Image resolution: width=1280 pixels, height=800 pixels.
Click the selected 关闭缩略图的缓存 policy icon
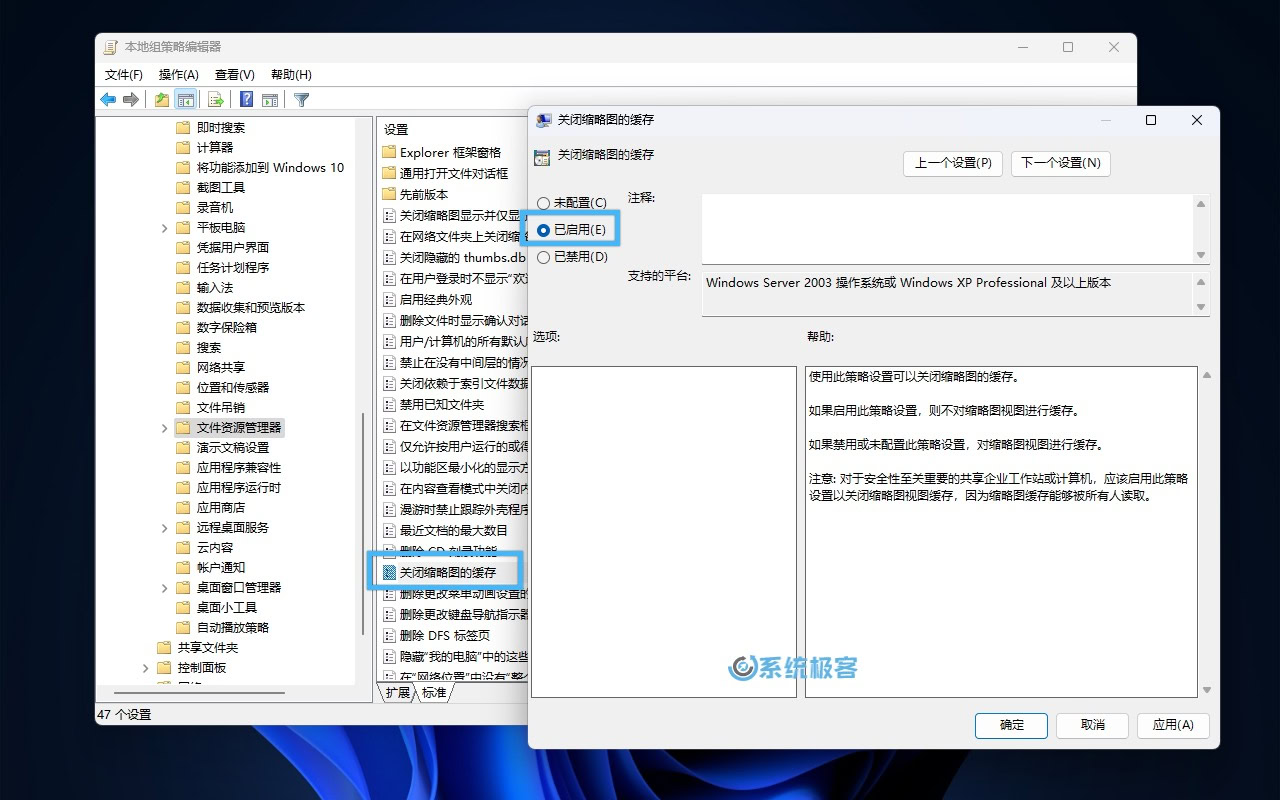coord(390,572)
